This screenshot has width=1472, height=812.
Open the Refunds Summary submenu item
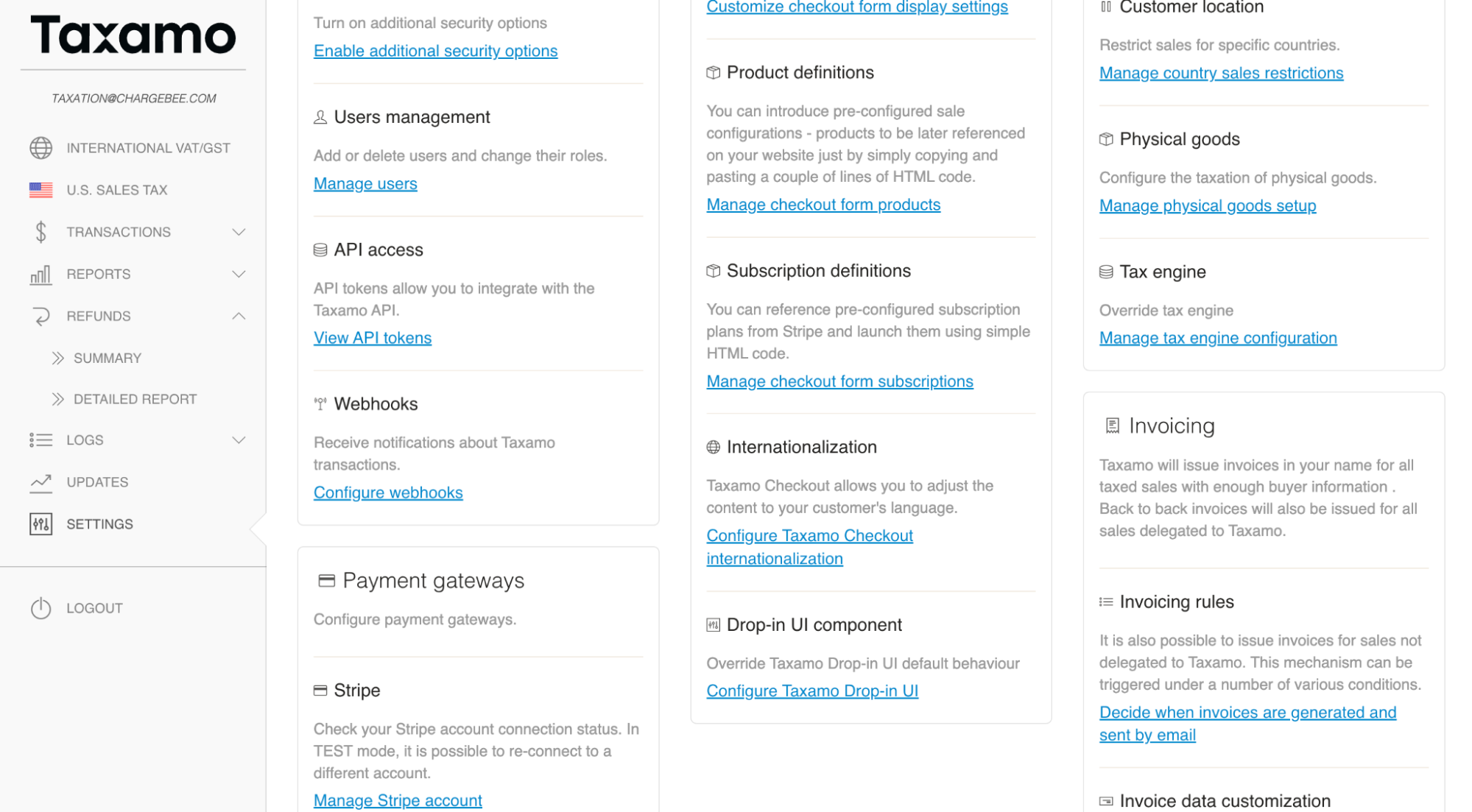tap(107, 359)
